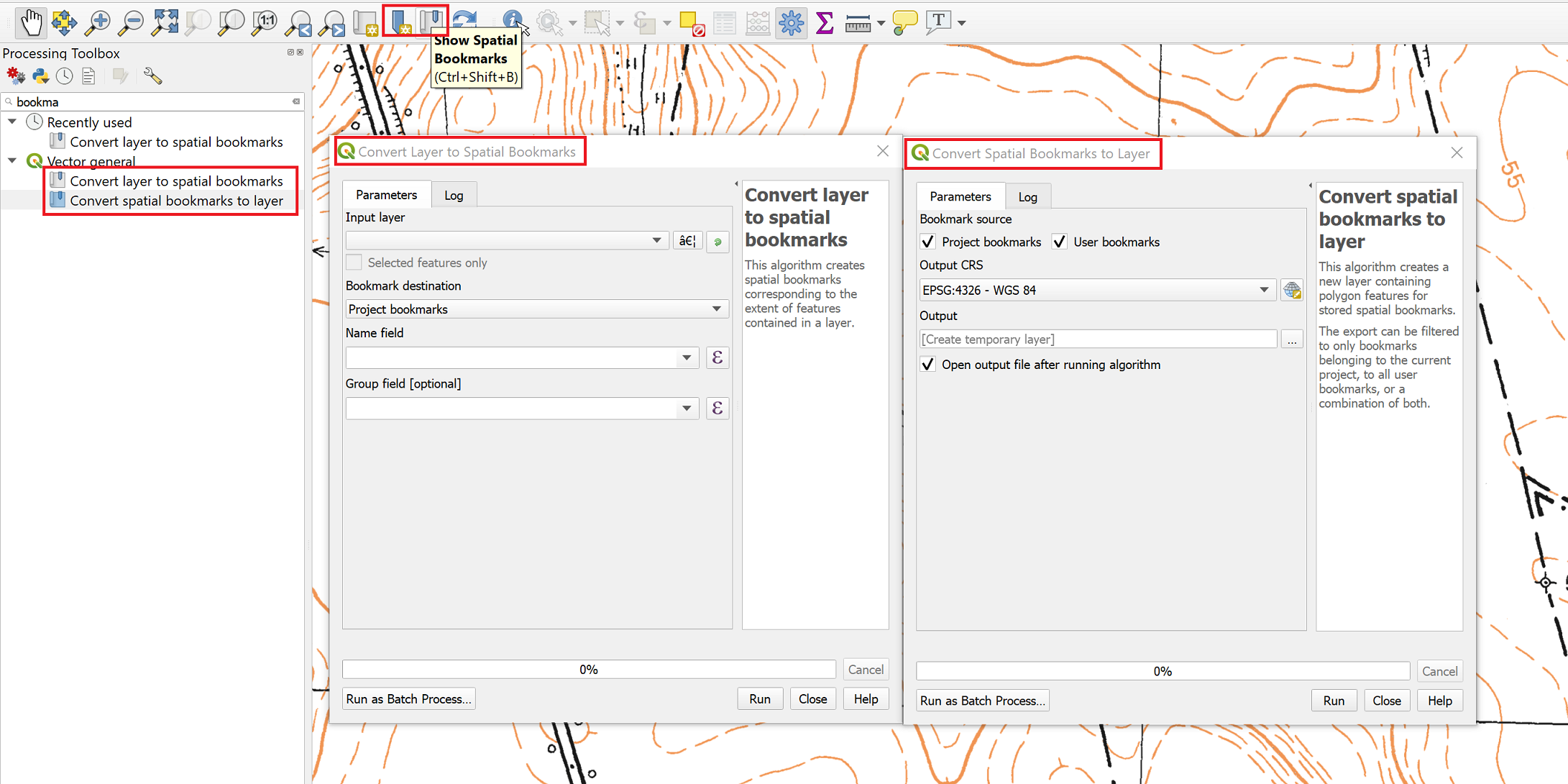Uncheck the Project bookmarks checkbox

(x=928, y=242)
